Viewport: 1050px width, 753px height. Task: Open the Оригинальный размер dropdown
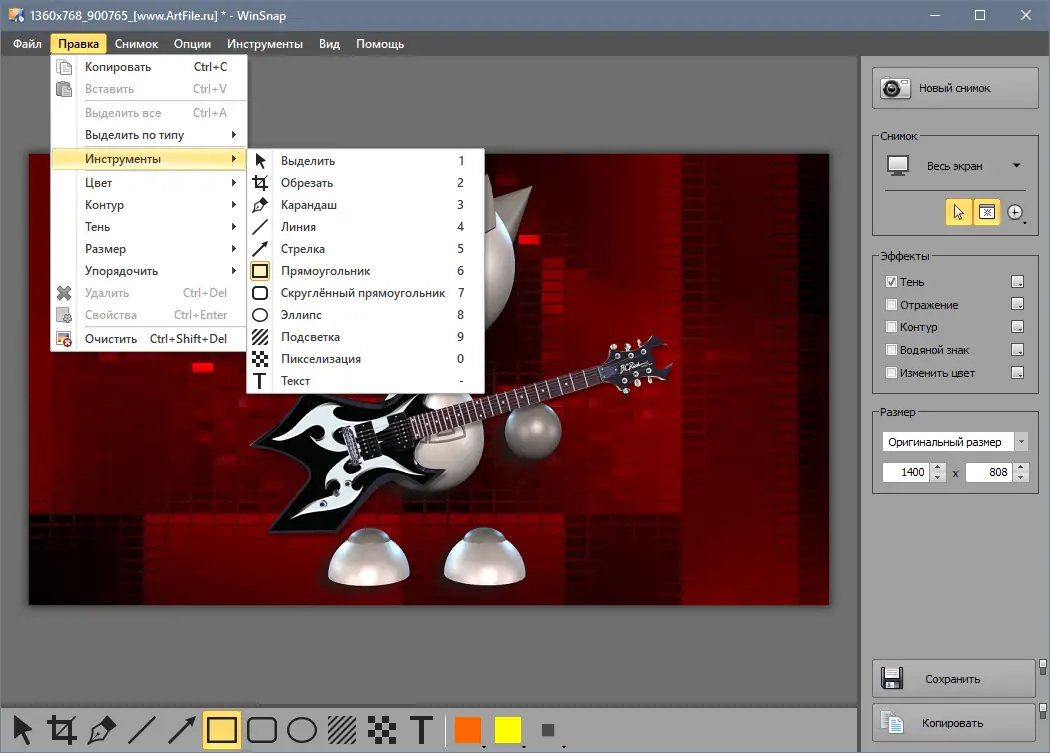click(x=1021, y=441)
